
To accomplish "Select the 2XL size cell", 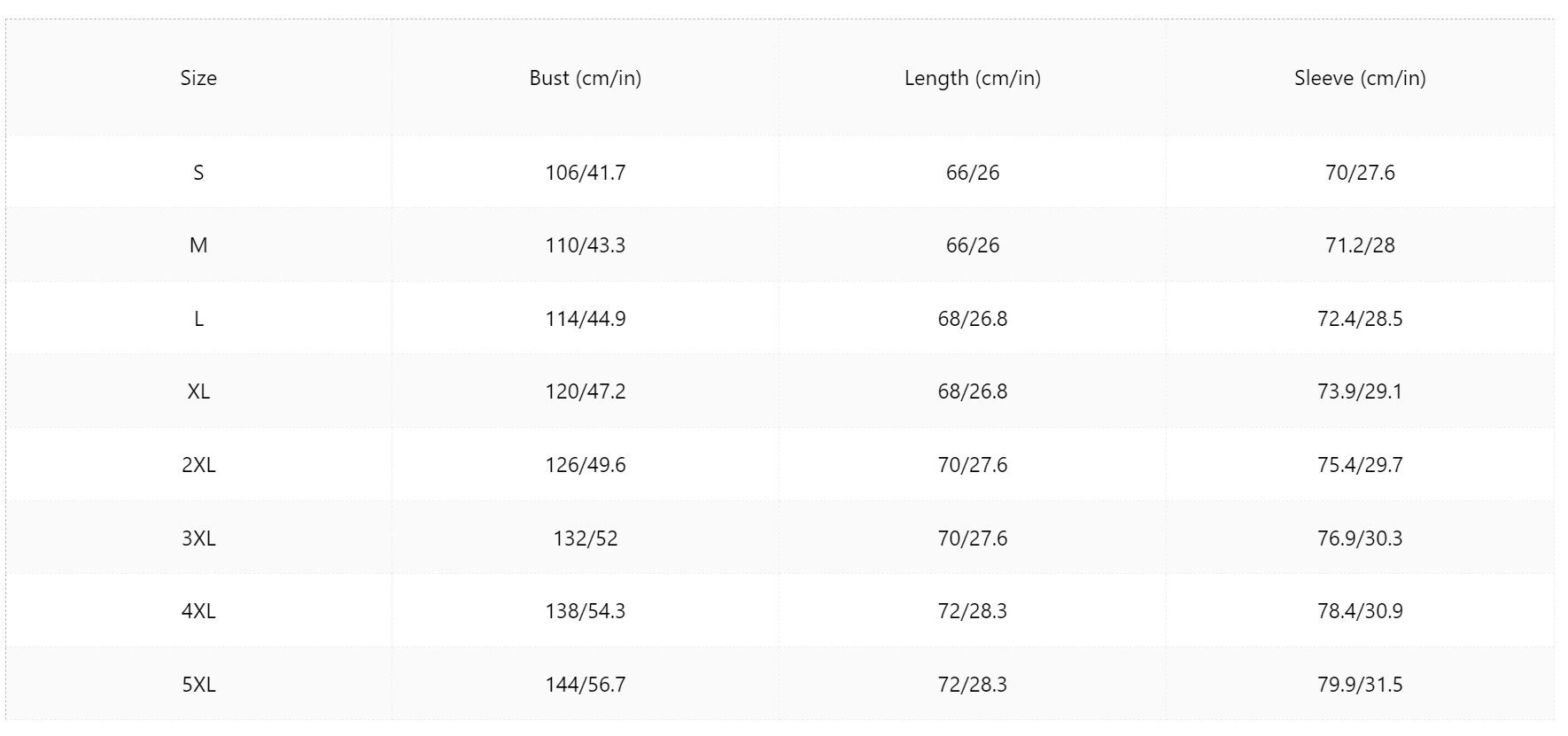I will 198,465.
